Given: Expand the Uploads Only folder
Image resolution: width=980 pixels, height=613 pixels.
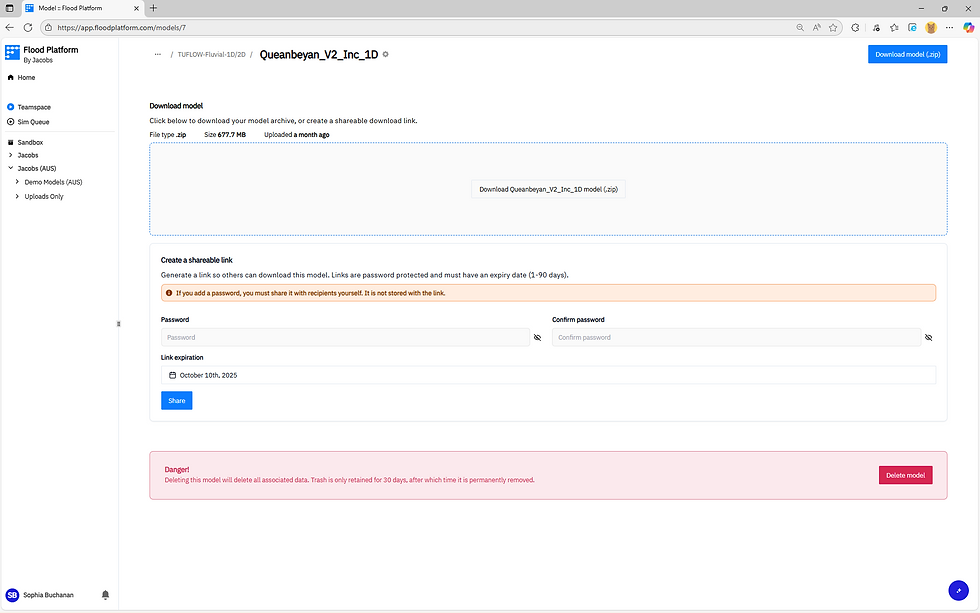Looking at the screenshot, I should (x=17, y=196).
